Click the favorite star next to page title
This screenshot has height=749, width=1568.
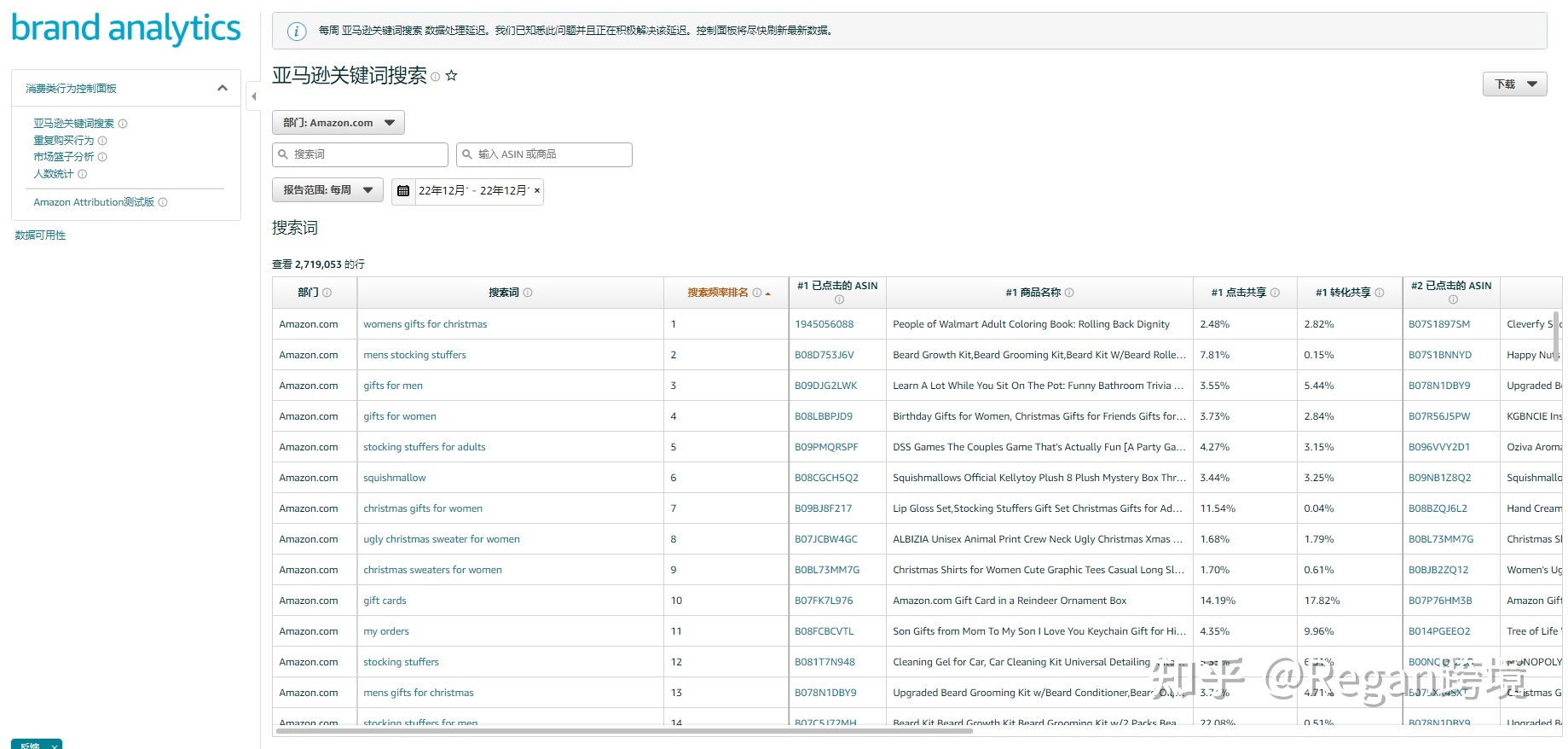(452, 76)
